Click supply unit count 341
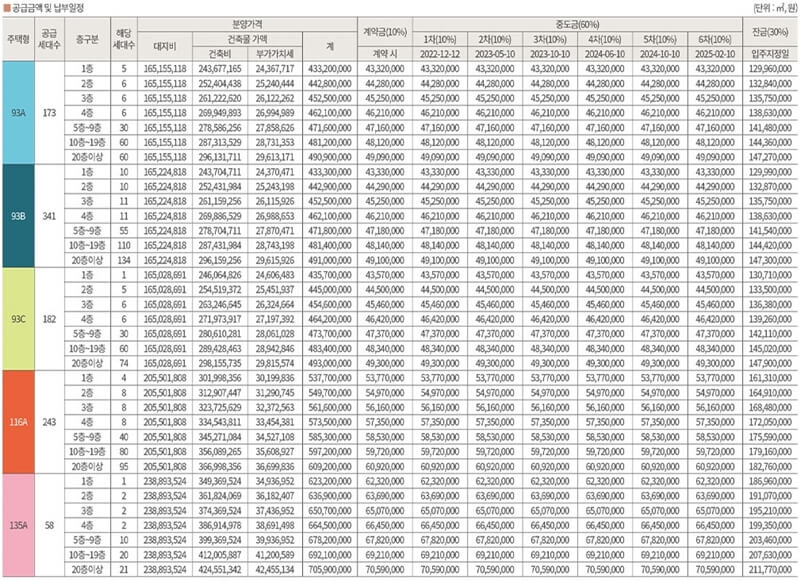 tap(49, 216)
